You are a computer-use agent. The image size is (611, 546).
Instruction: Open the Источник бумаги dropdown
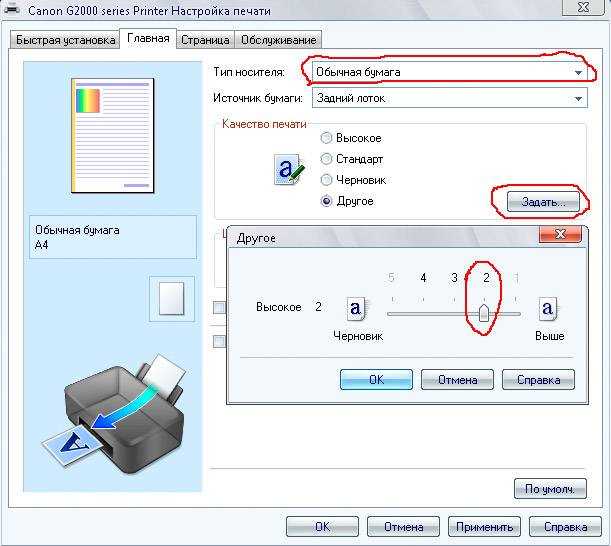[x=449, y=98]
